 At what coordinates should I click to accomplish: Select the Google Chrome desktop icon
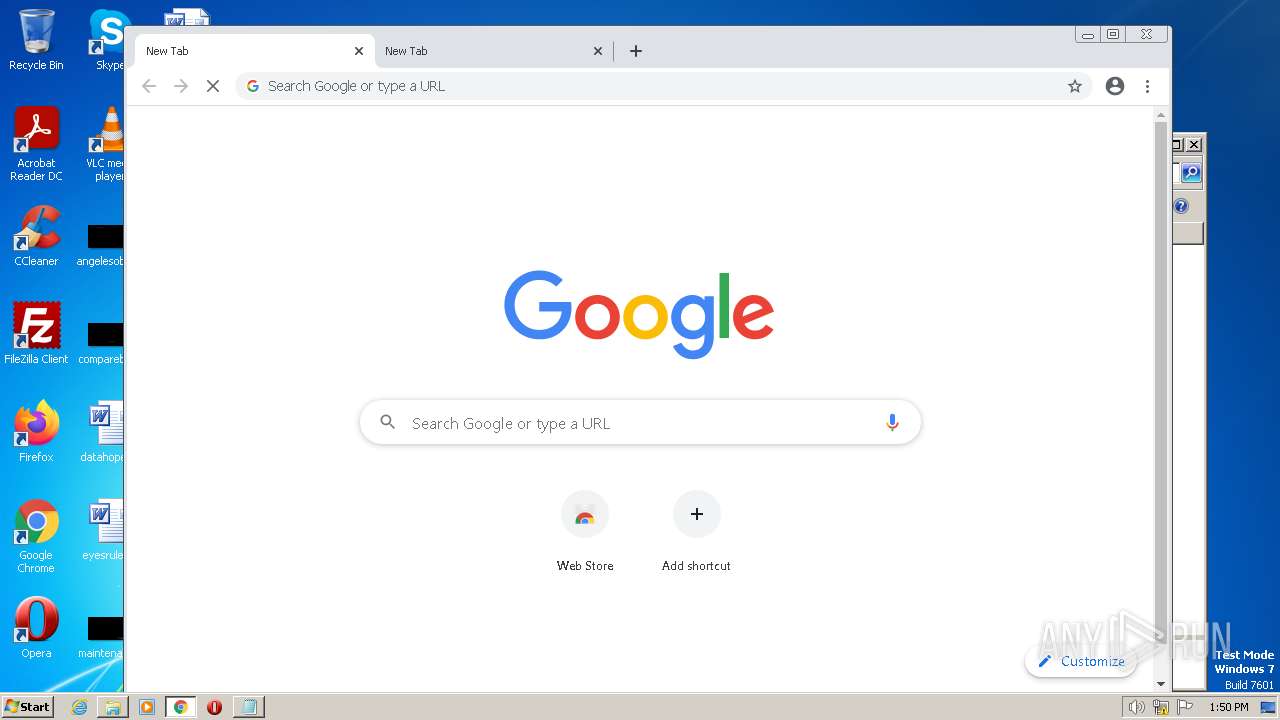(36, 536)
